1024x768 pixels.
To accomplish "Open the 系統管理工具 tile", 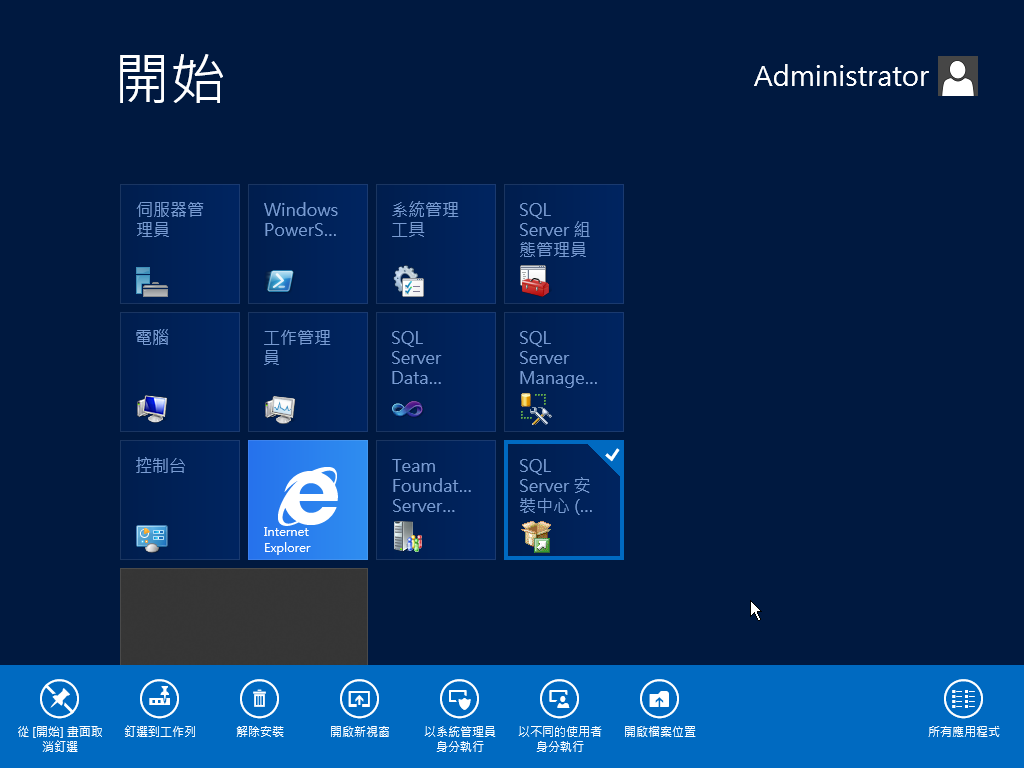I will [436, 244].
